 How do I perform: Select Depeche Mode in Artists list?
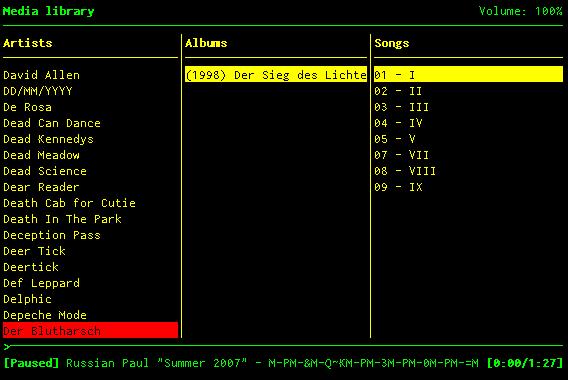[x=45, y=315]
